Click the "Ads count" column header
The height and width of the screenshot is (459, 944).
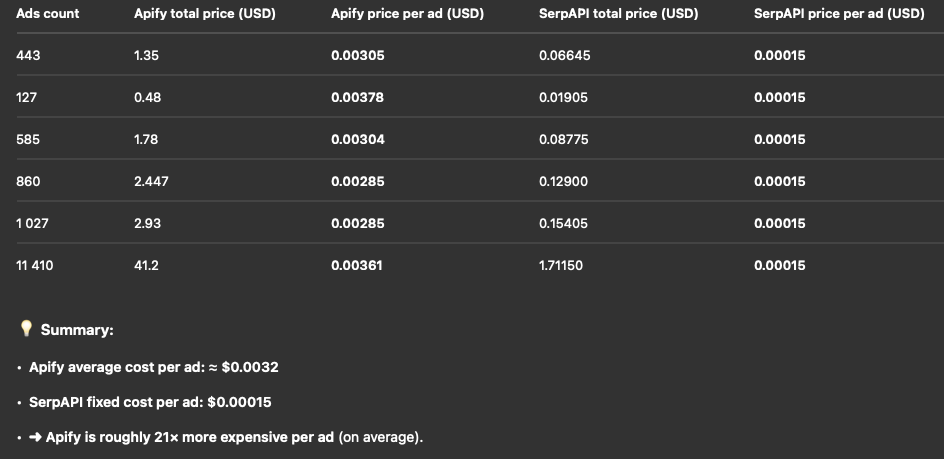click(48, 14)
